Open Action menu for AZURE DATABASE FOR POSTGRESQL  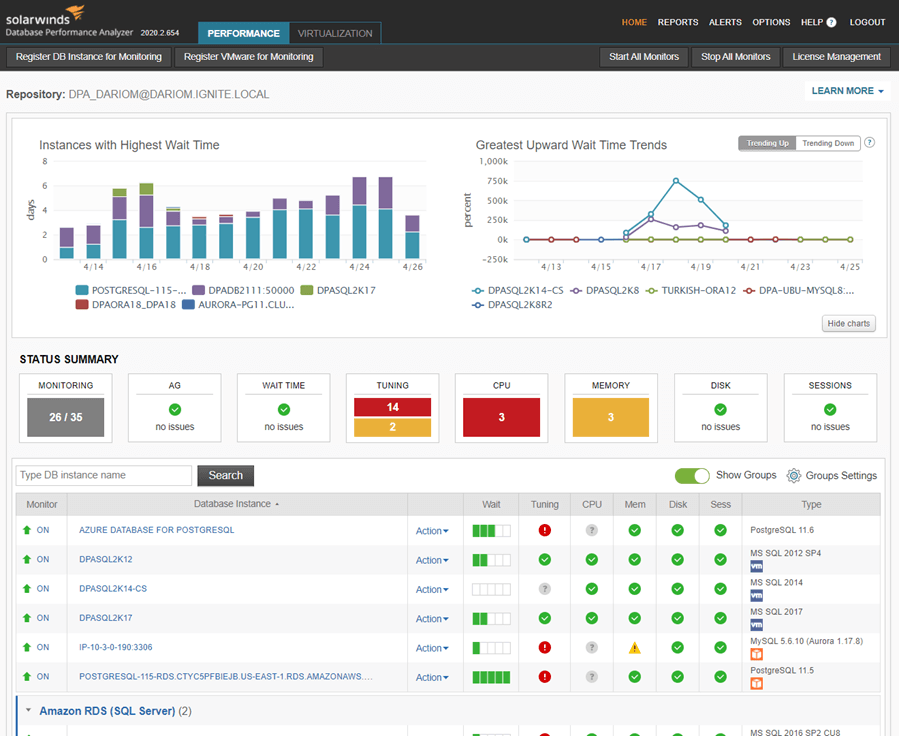[432, 531]
